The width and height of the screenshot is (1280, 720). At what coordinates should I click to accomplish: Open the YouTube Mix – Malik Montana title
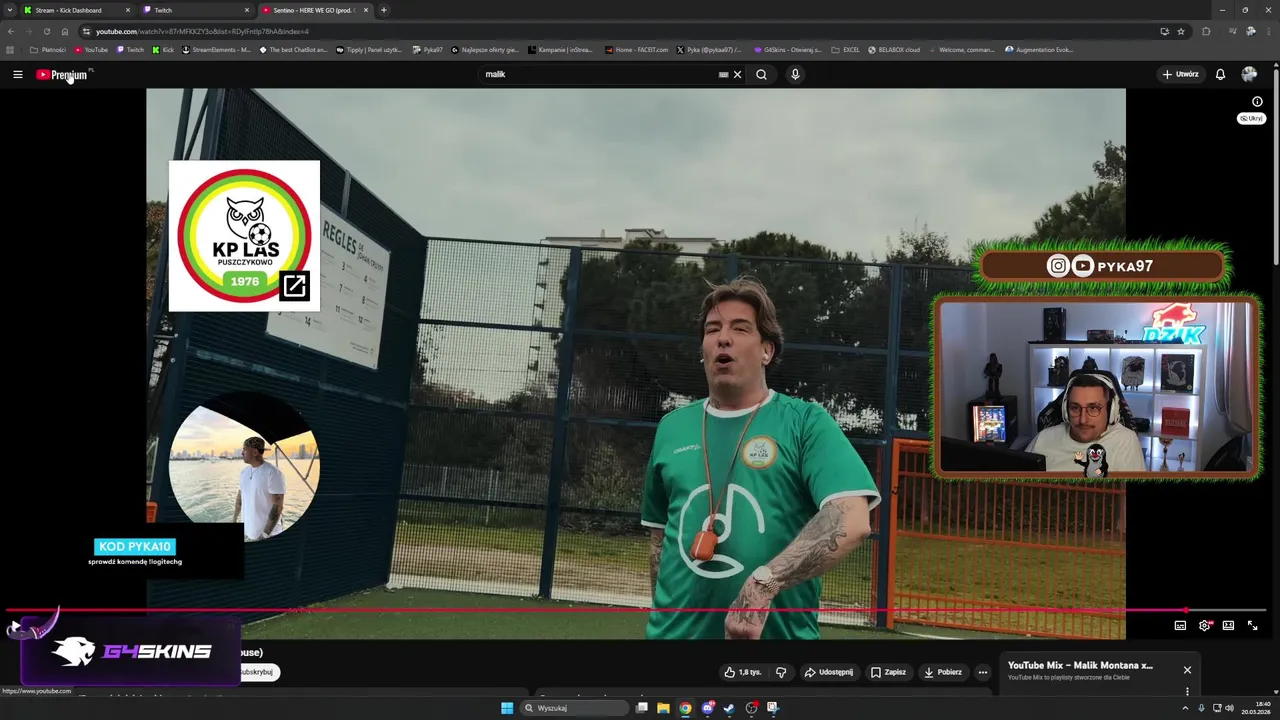click(1080, 665)
